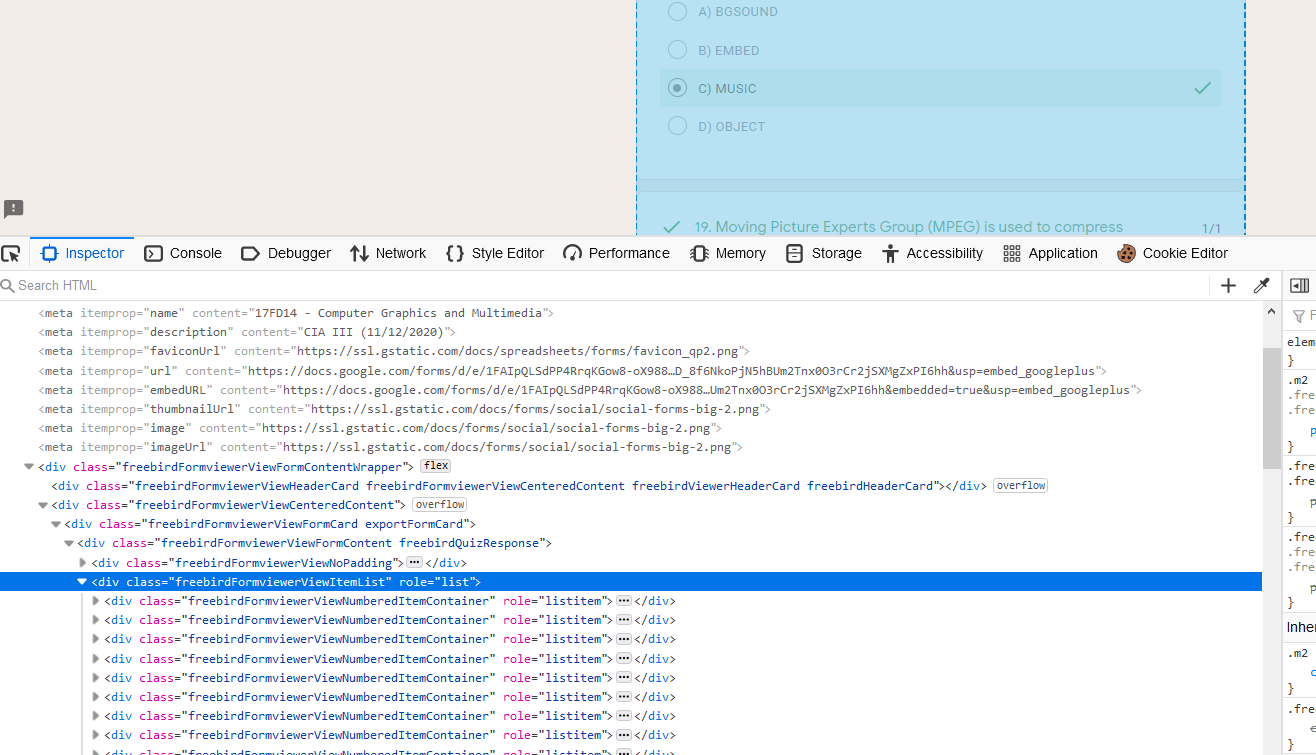Open the Accessibility tab
The width and height of the screenshot is (1316, 755).
click(932, 253)
